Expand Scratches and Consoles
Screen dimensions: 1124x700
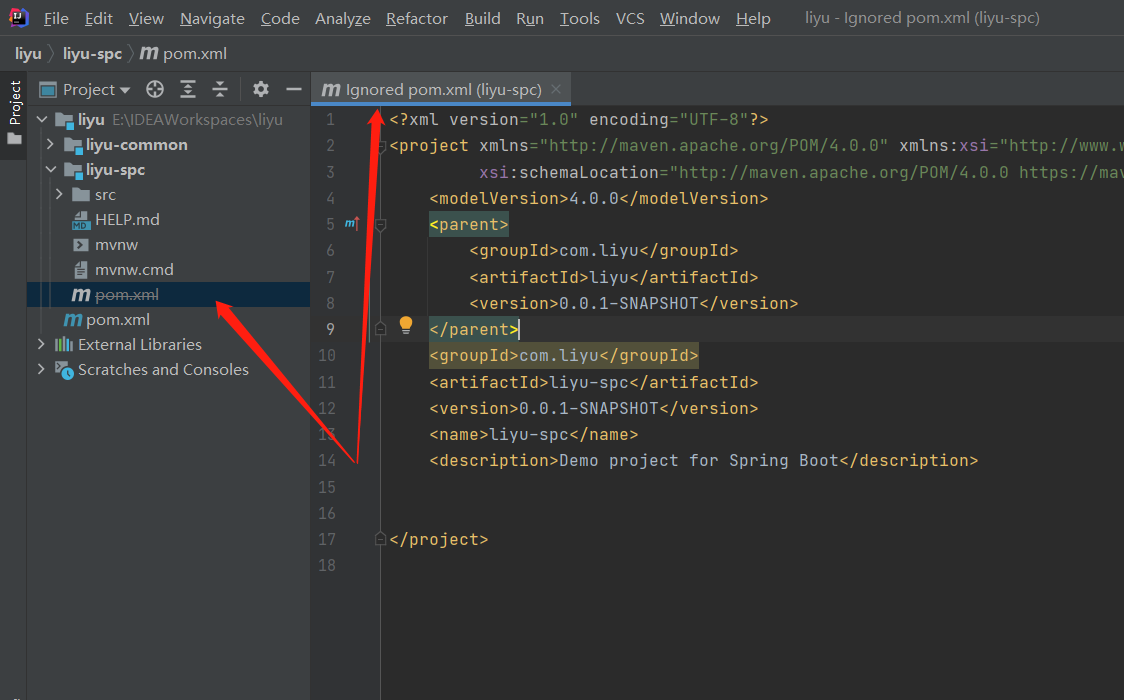tap(41, 370)
